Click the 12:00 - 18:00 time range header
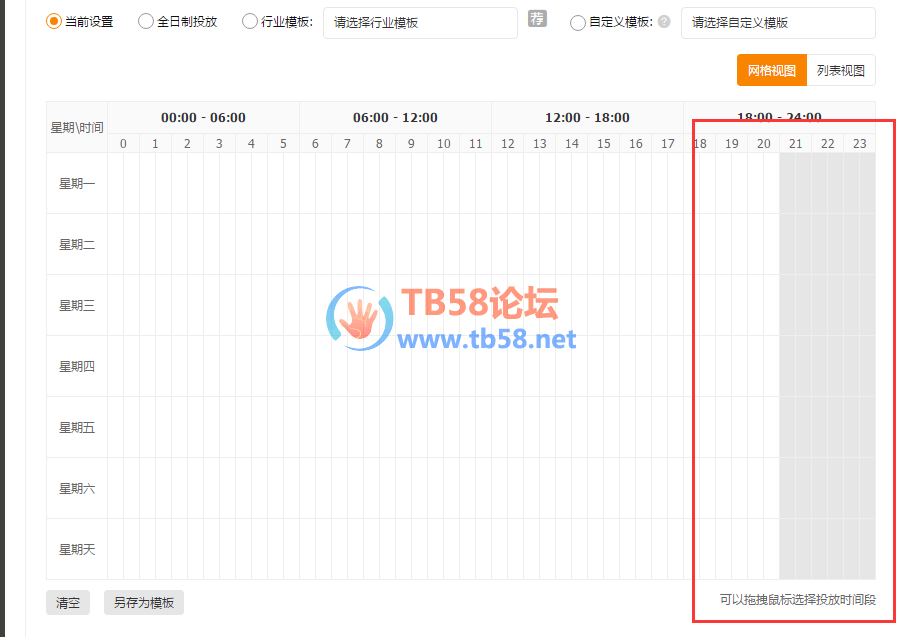This screenshot has height=637, width=906. pos(587,118)
